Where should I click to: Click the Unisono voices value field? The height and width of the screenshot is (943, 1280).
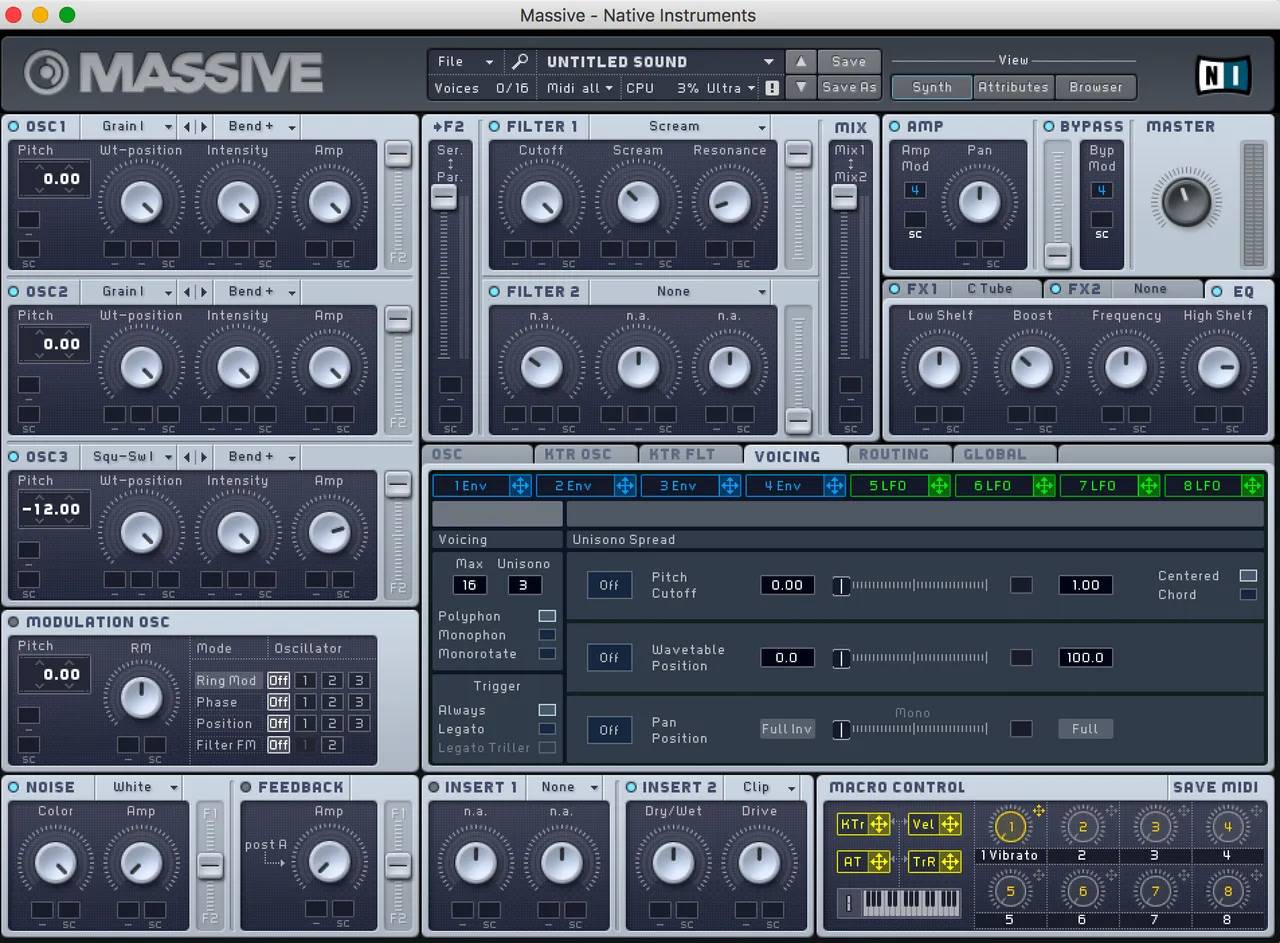coord(524,585)
